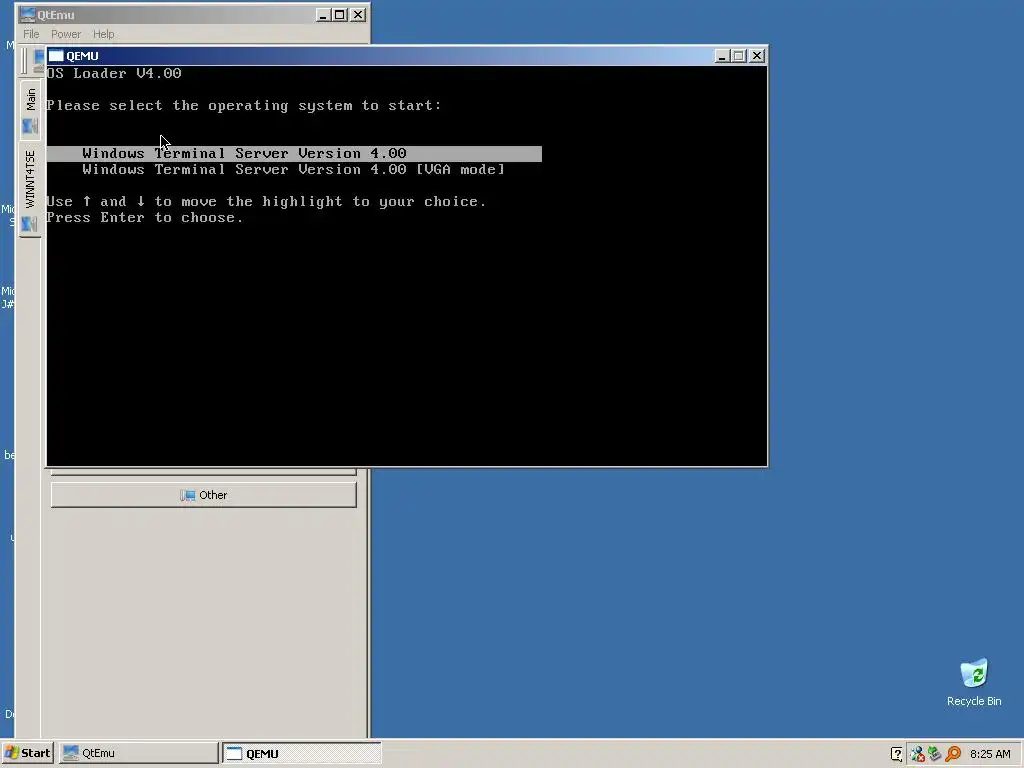This screenshot has height=768, width=1024.
Task: Open the Start menu
Action: pos(27,753)
